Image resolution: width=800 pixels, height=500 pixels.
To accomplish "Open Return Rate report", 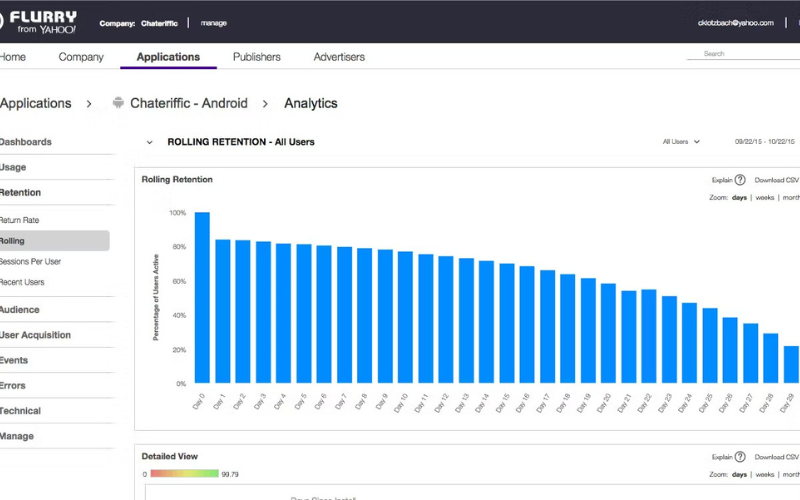I will (19, 220).
